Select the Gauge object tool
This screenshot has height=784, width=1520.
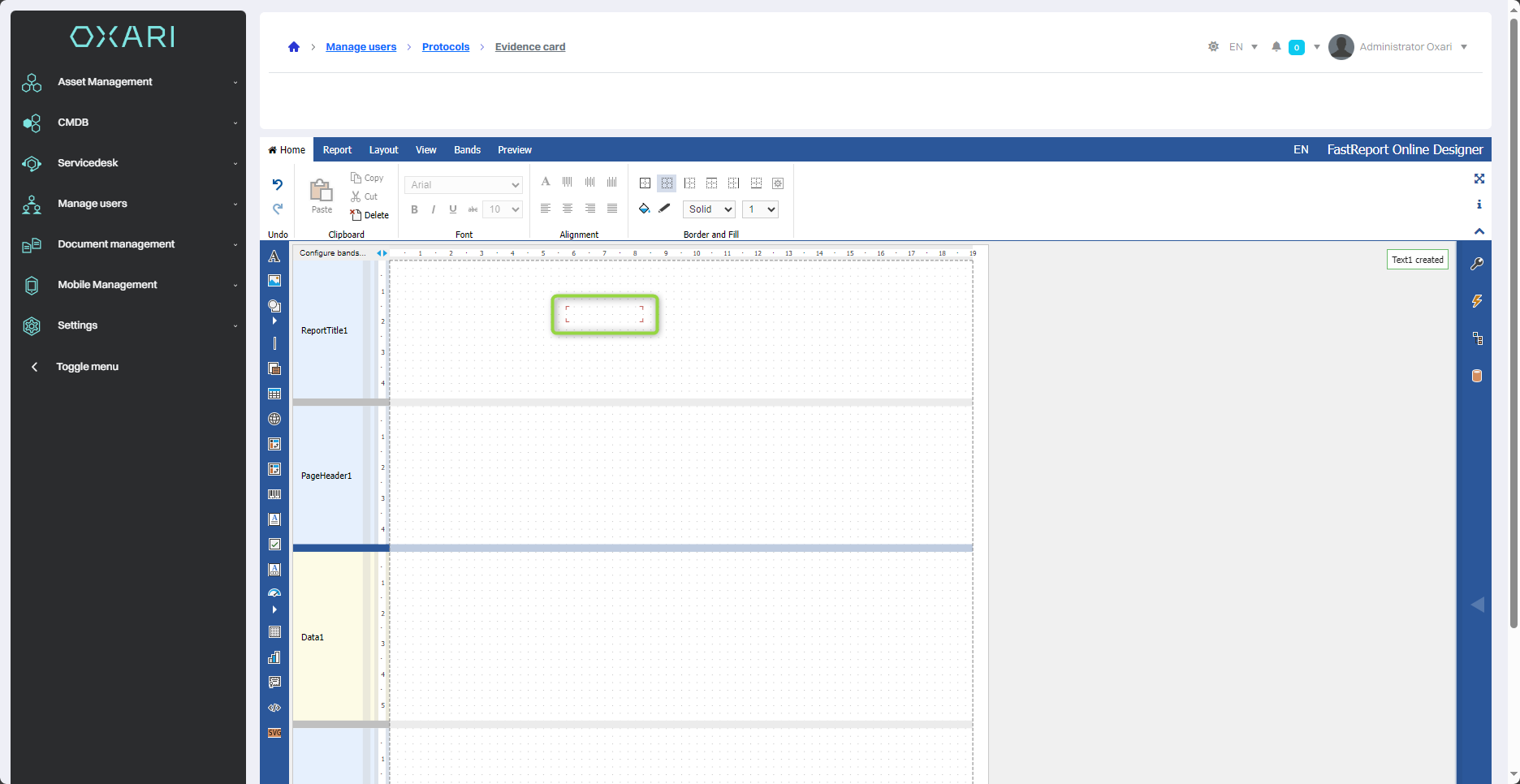point(274,593)
